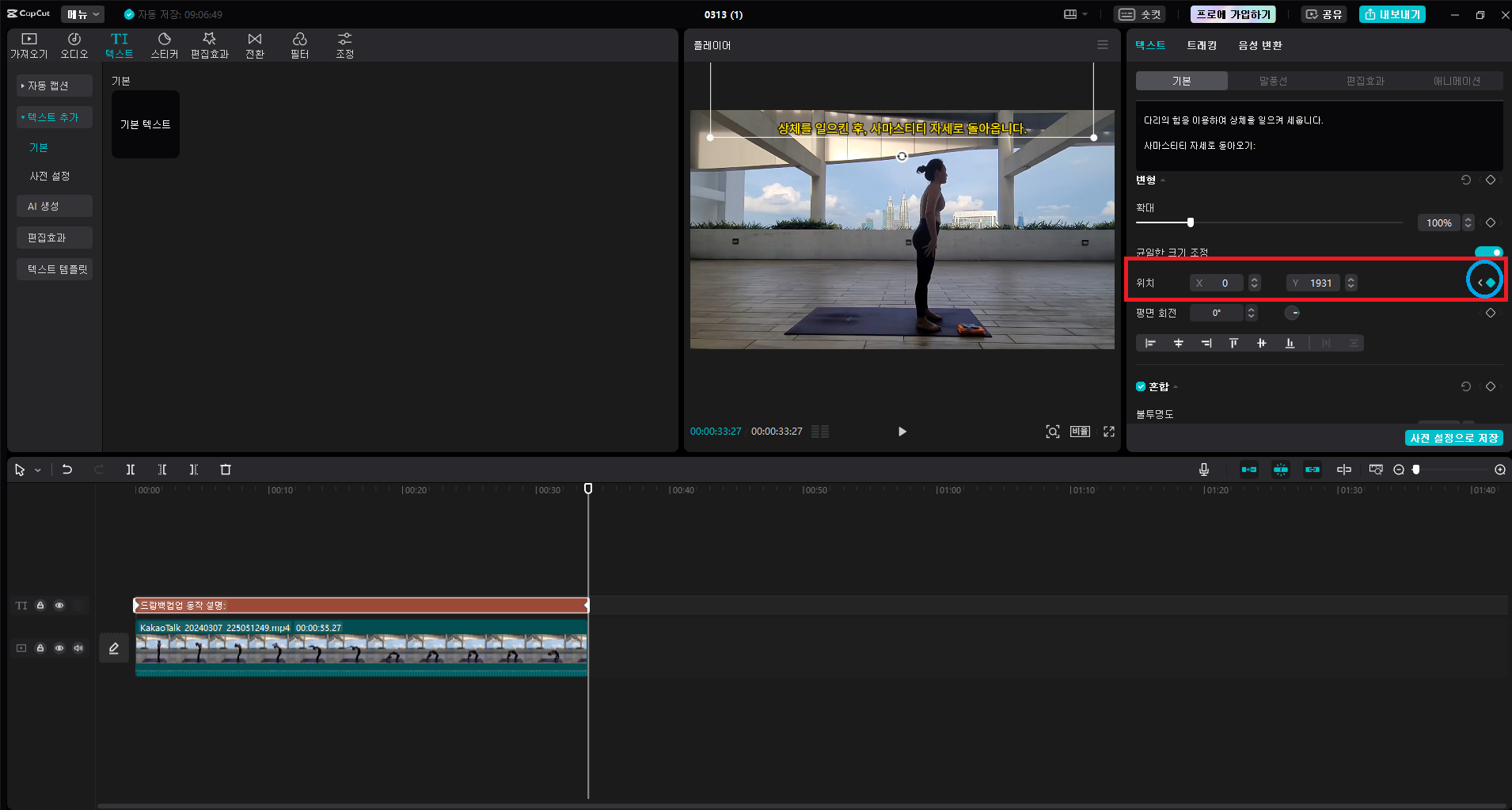Switch to the 말풍선 sub-tab
Image resolution: width=1512 pixels, height=810 pixels.
click(1273, 81)
